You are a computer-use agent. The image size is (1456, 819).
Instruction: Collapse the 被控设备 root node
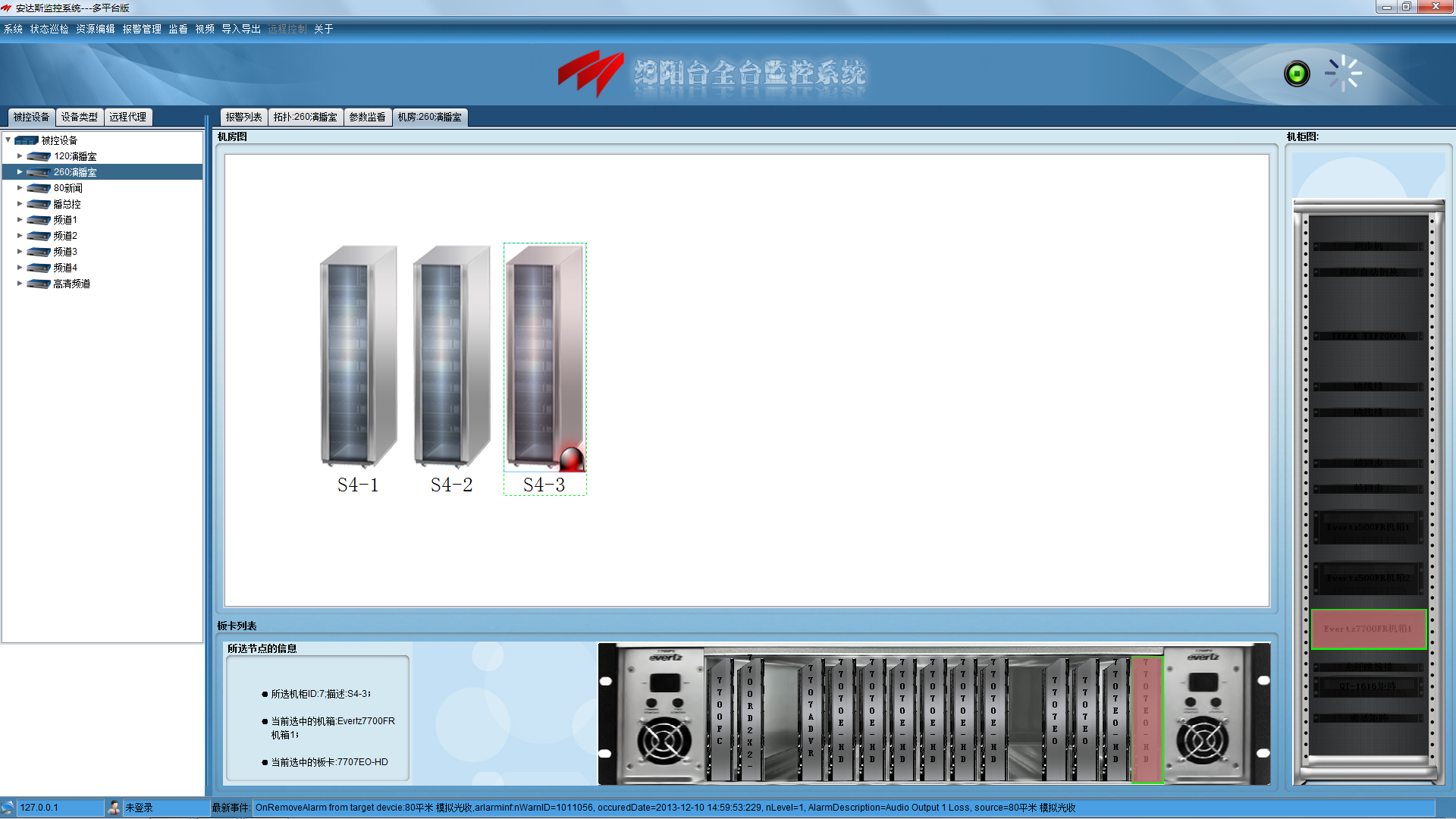[8, 140]
